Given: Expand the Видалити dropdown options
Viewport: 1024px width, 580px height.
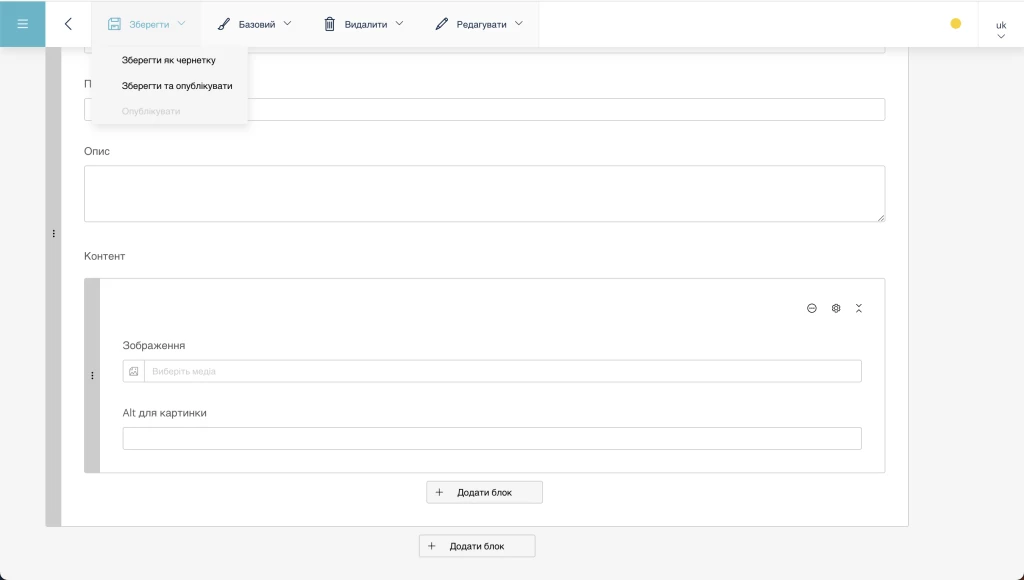Looking at the screenshot, I should coord(398,23).
